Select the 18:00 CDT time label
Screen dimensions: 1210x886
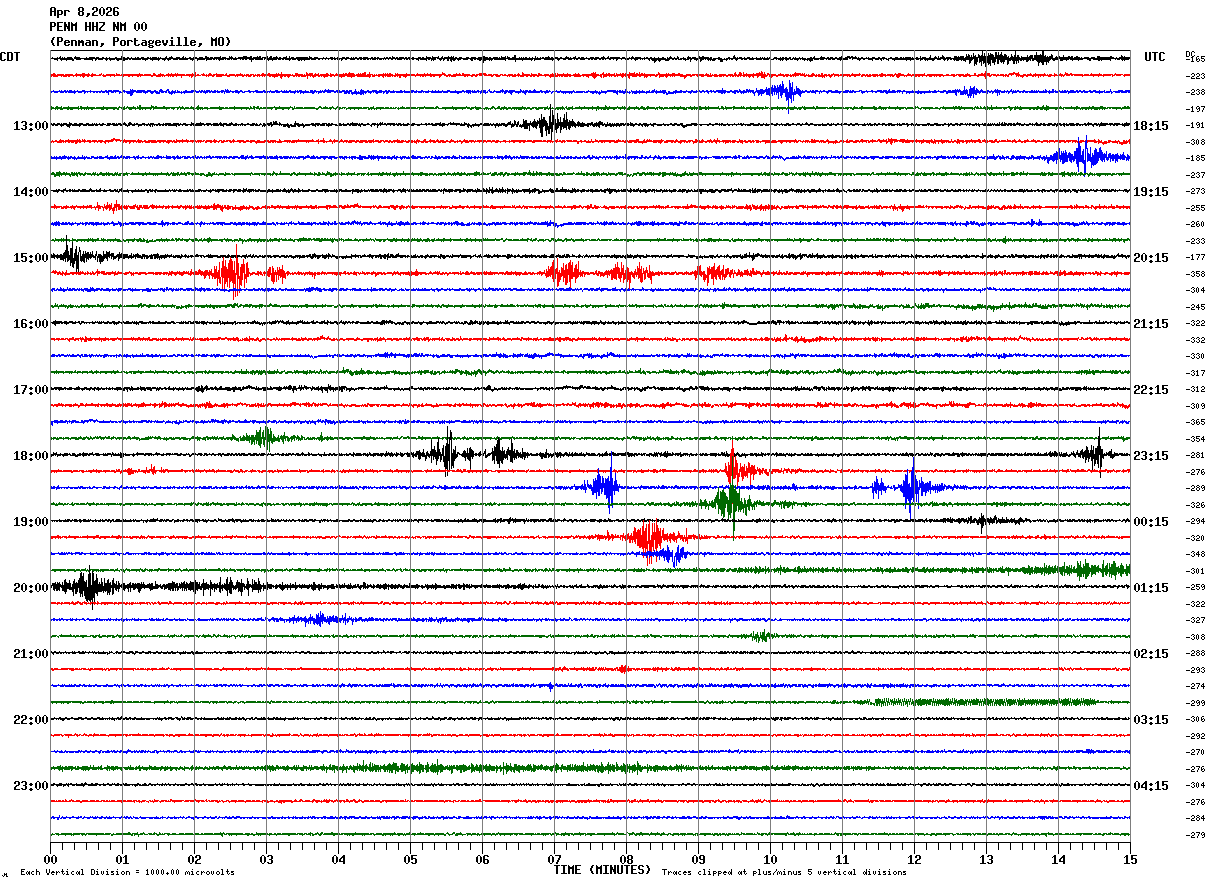click(30, 455)
